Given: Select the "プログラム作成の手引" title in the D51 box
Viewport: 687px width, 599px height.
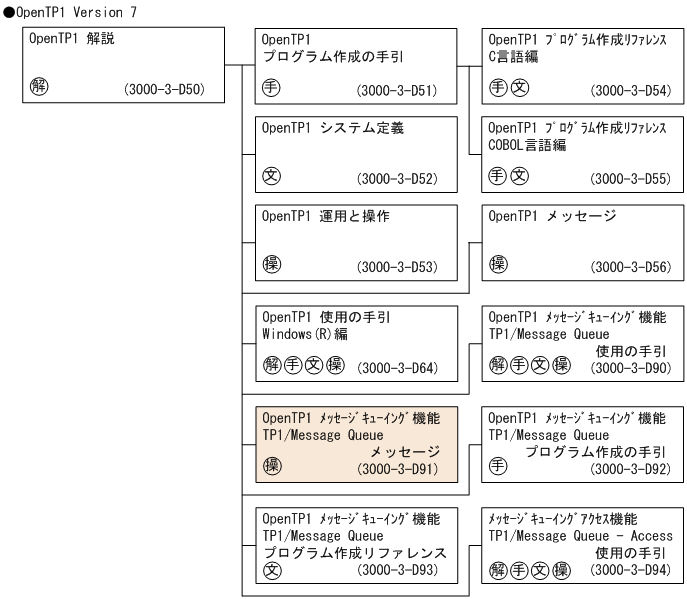Looking at the screenshot, I should click(x=333, y=57).
